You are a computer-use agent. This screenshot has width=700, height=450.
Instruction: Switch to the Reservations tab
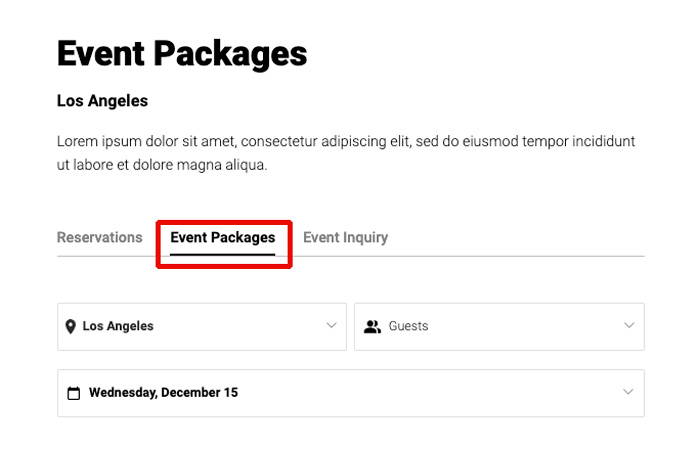pyautogui.click(x=100, y=238)
